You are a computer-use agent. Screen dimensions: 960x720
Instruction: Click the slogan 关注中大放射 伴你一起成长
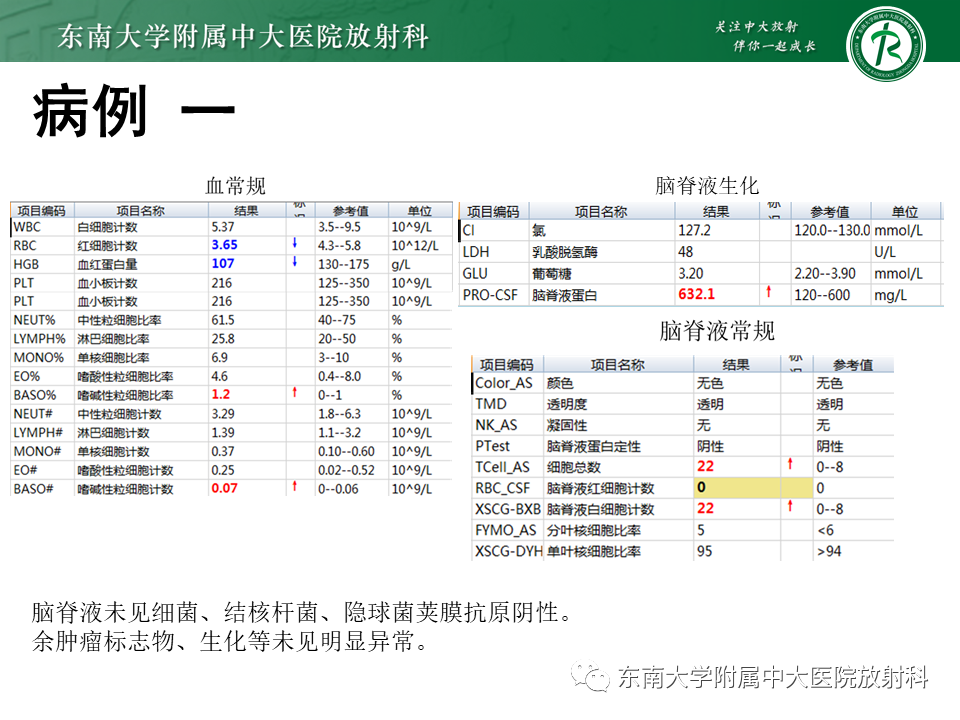(765, 36)
